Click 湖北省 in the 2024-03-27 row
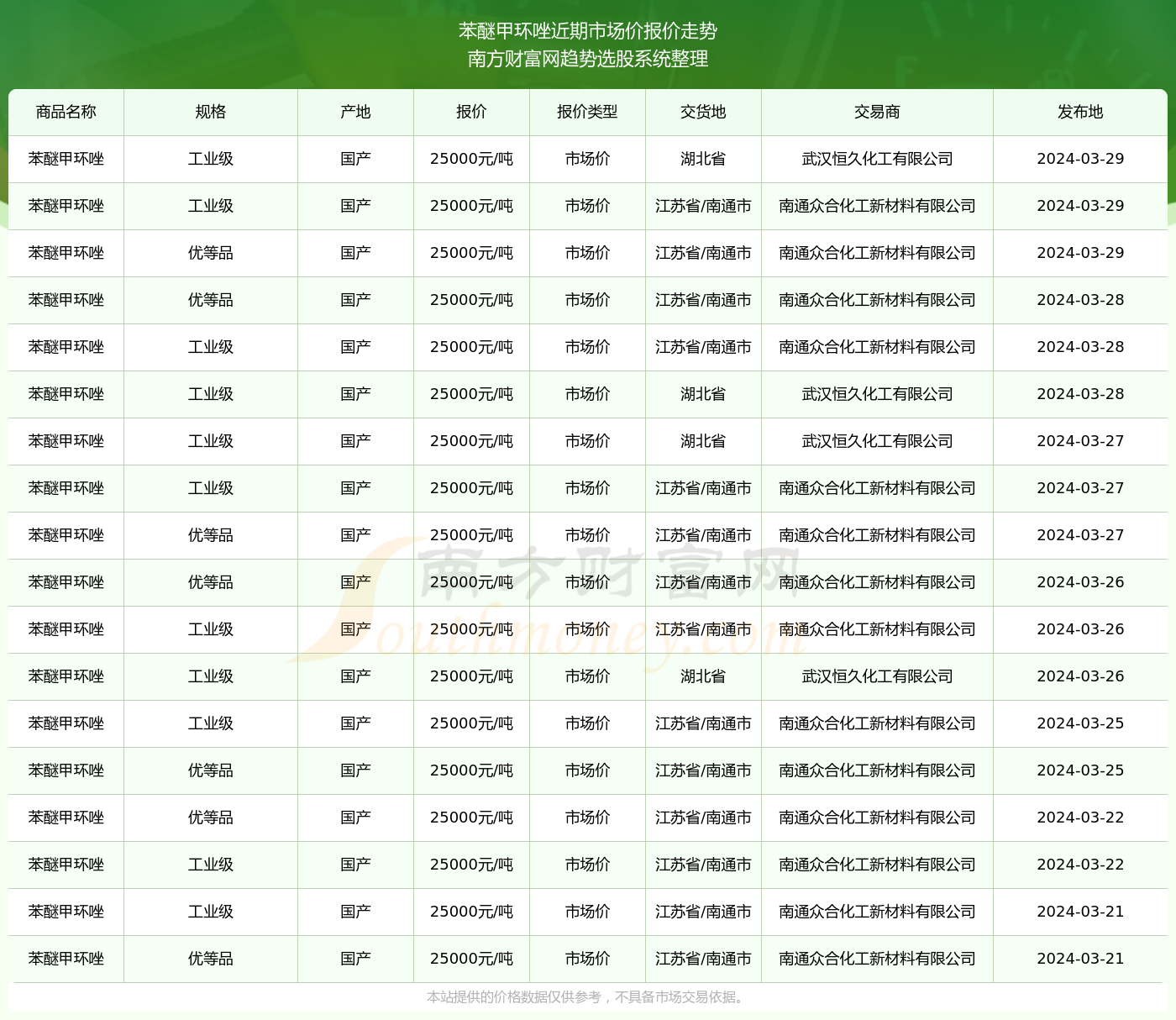The image size is (1176, 1020). click(703, 441)
